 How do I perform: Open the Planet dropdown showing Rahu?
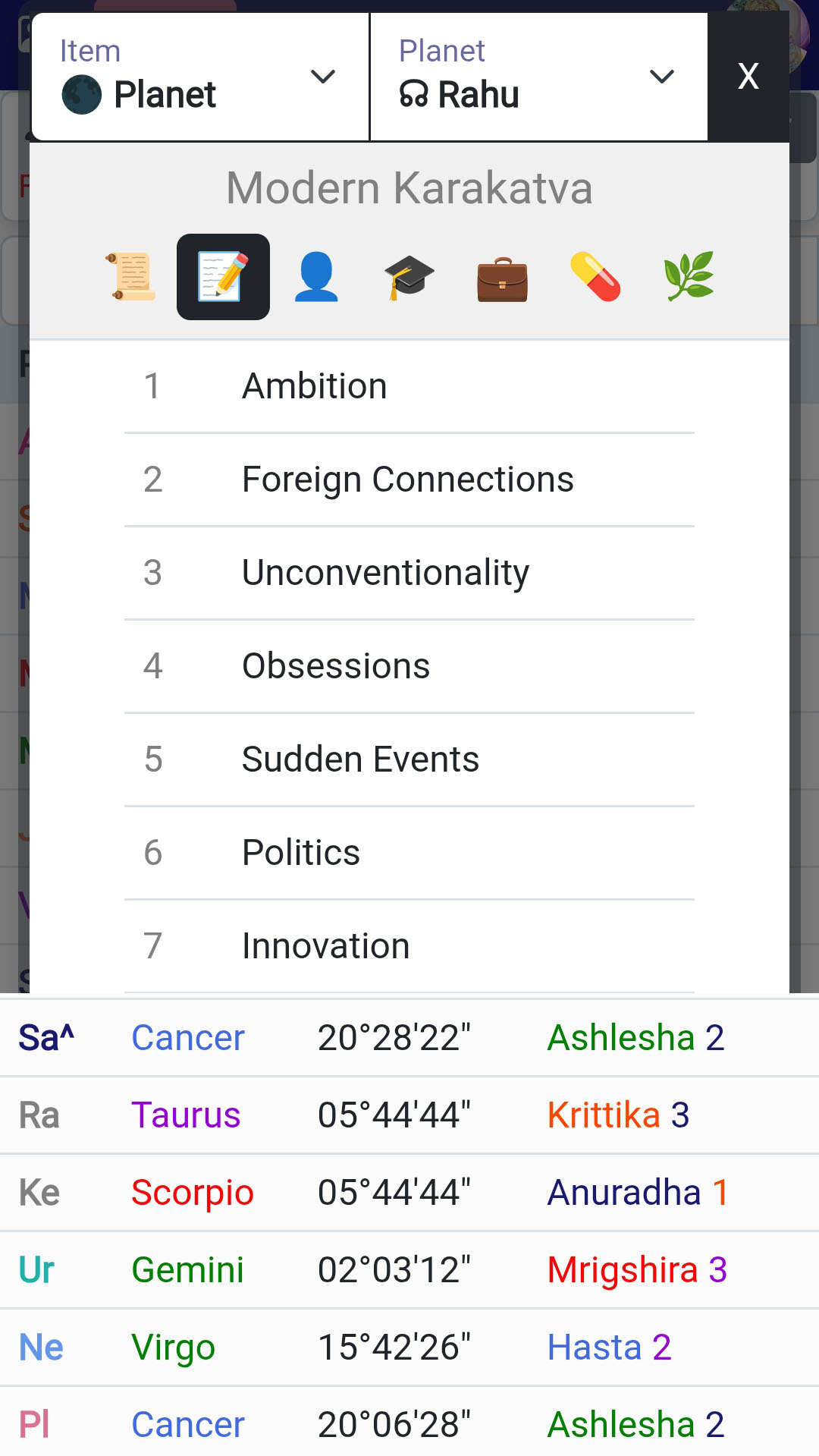[x=538, y=77]
